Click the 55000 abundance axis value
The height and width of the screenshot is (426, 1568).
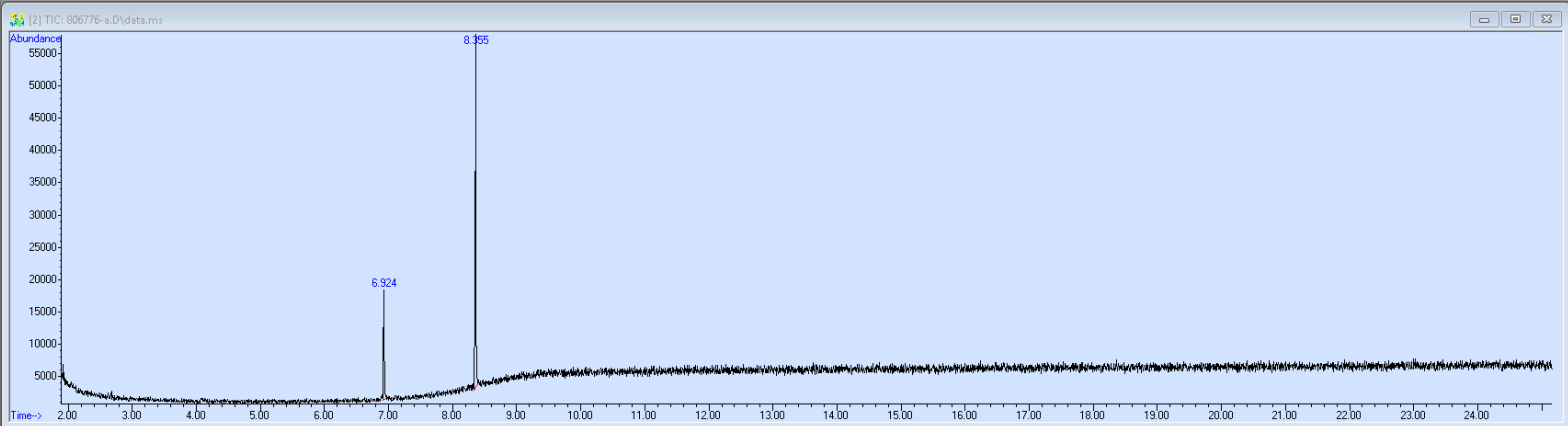tap(44, 53)
